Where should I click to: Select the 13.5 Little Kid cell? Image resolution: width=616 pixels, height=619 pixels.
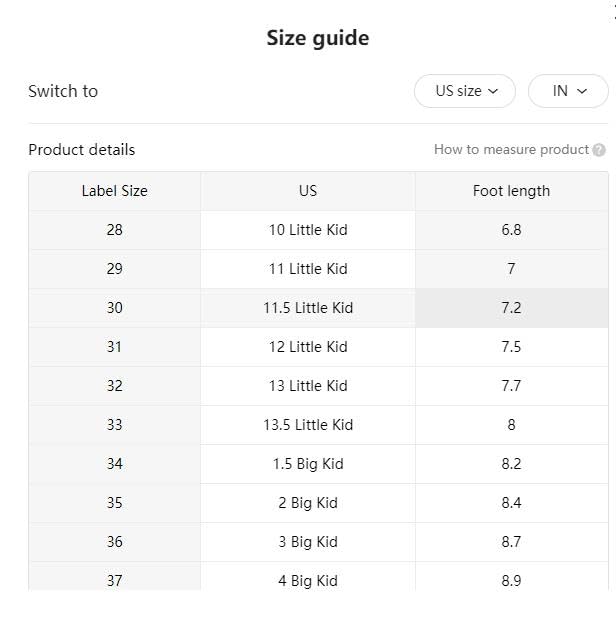pyautogui.click(x=308, y=425)
